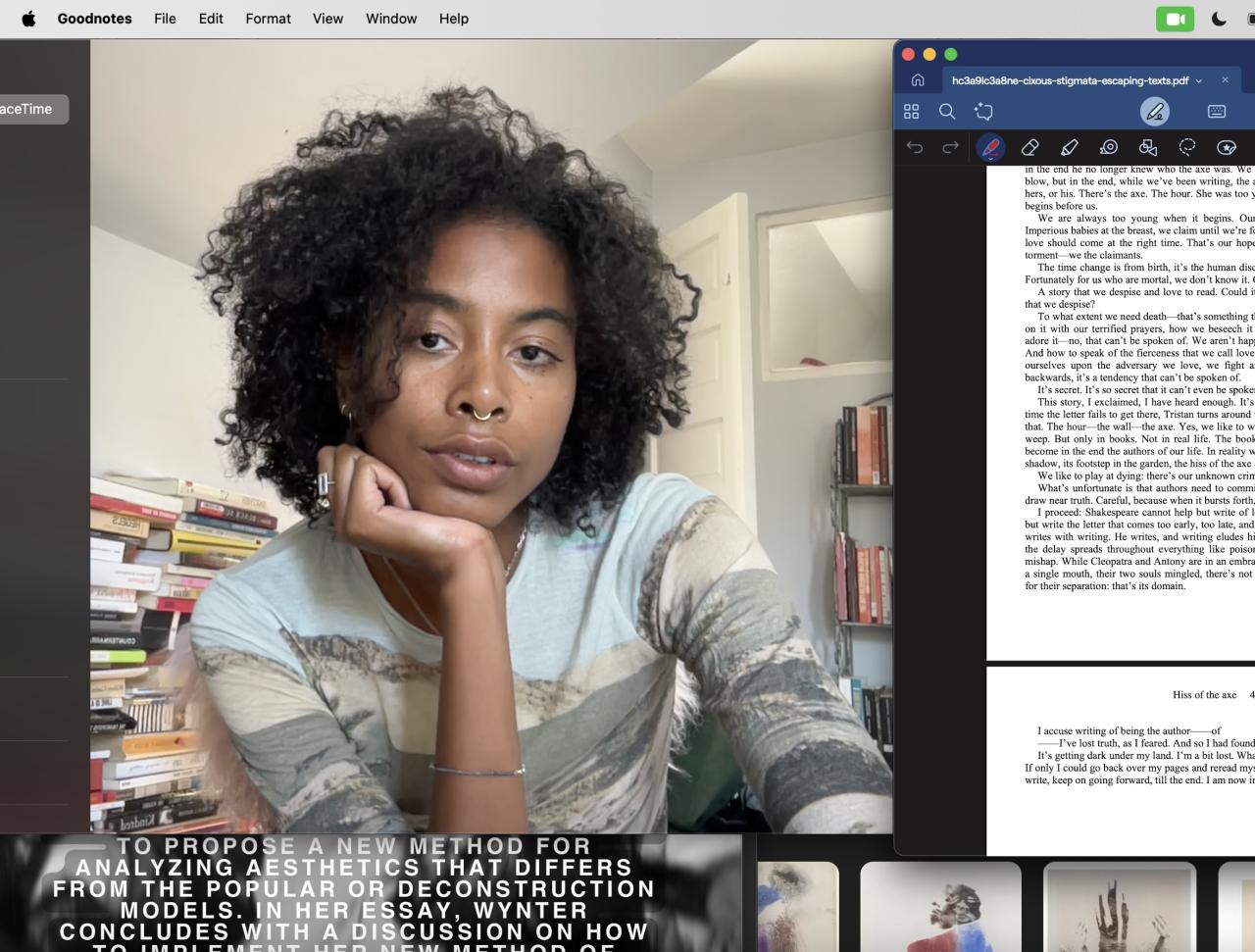Viewport: 1255px width, 952px height.
Task: Open document search with magnifier icon
Action: tap(947, 112)
